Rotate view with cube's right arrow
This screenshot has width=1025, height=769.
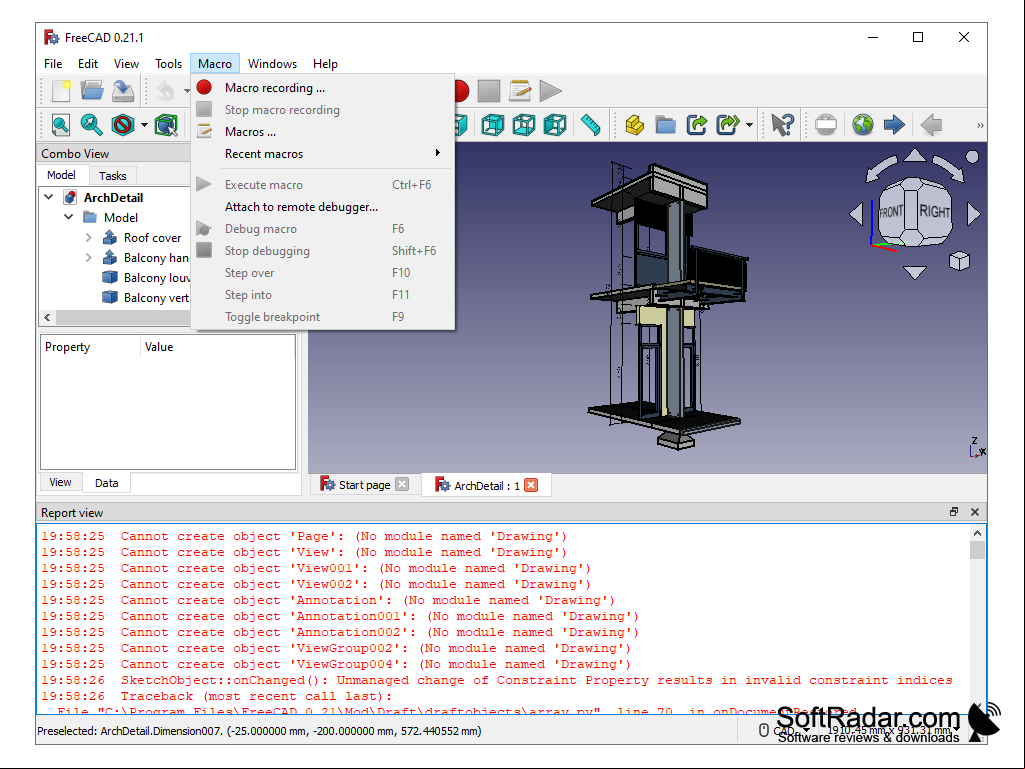[973, 214]
